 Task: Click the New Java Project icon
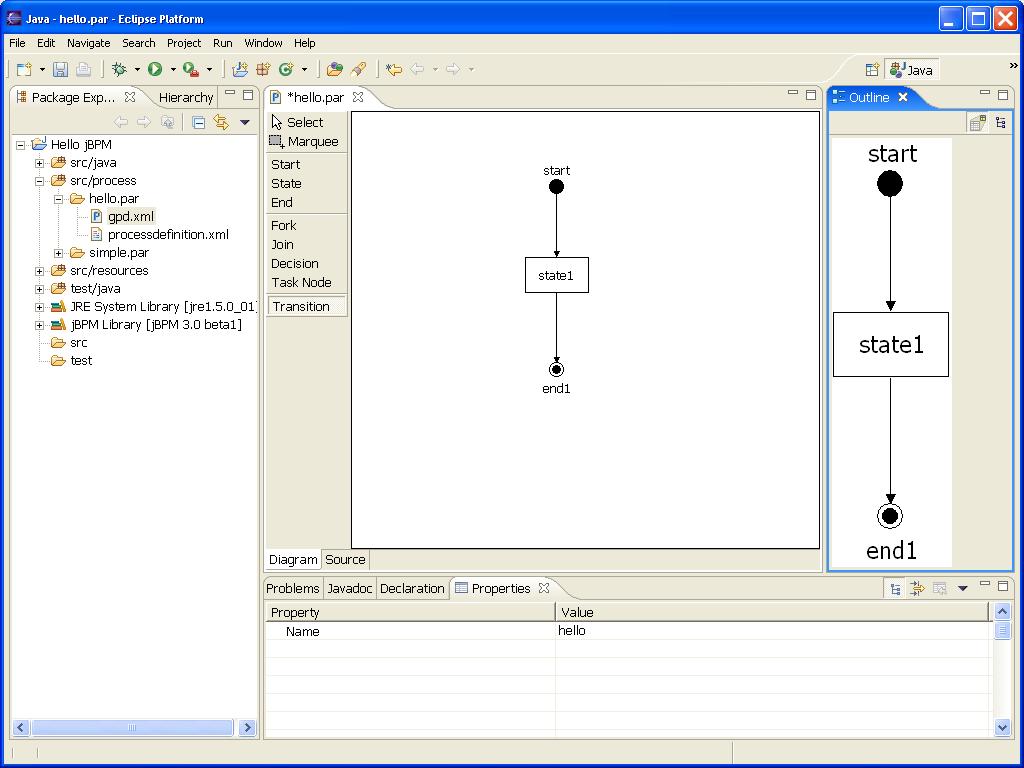(x=240, y=69)
